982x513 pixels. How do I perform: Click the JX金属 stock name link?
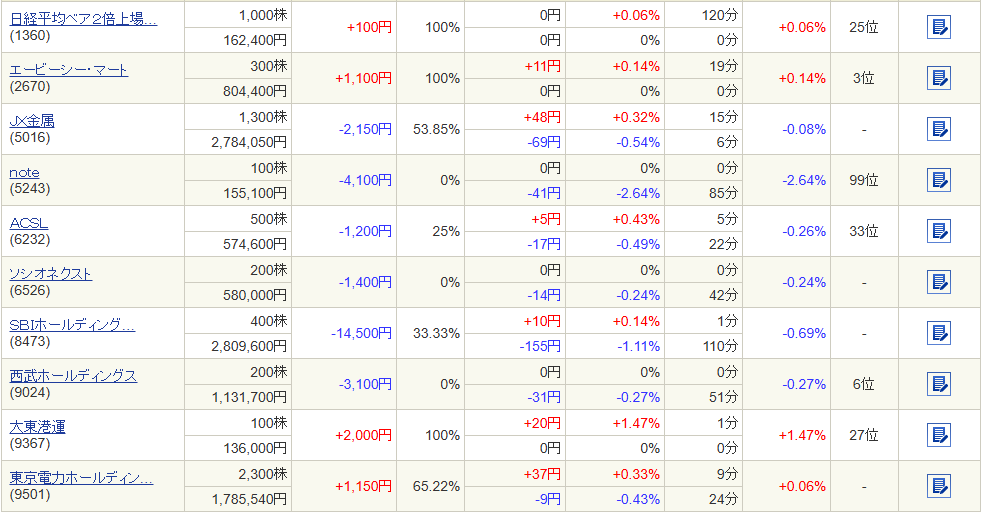(32, 120)
